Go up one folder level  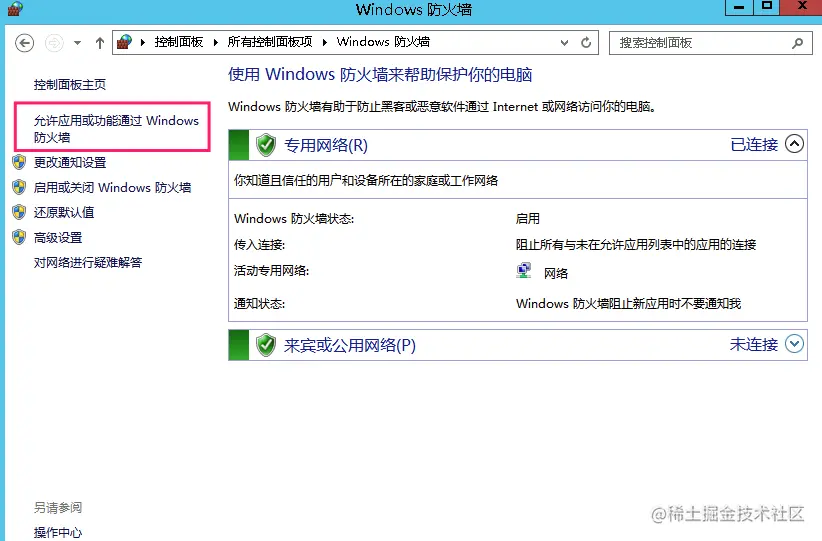tap(100, 43)
